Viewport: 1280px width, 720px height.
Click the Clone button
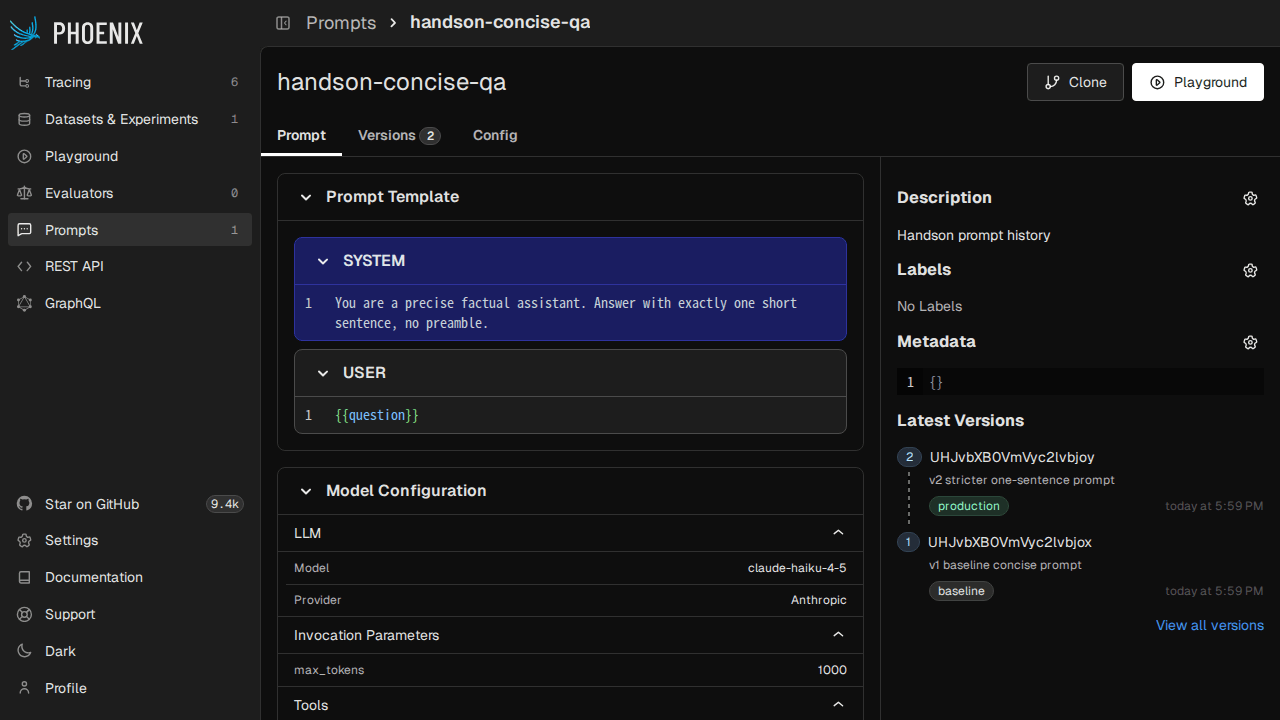point(1075,82)
